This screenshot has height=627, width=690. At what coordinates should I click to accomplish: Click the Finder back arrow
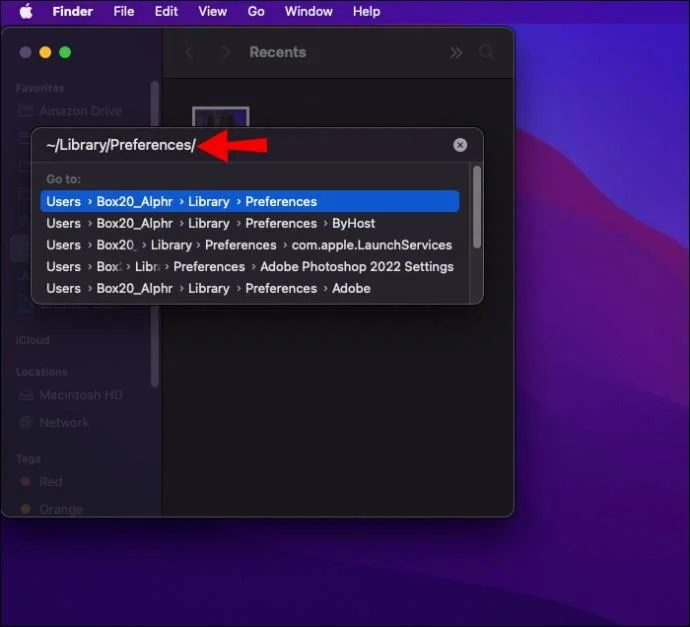(189, 52)
